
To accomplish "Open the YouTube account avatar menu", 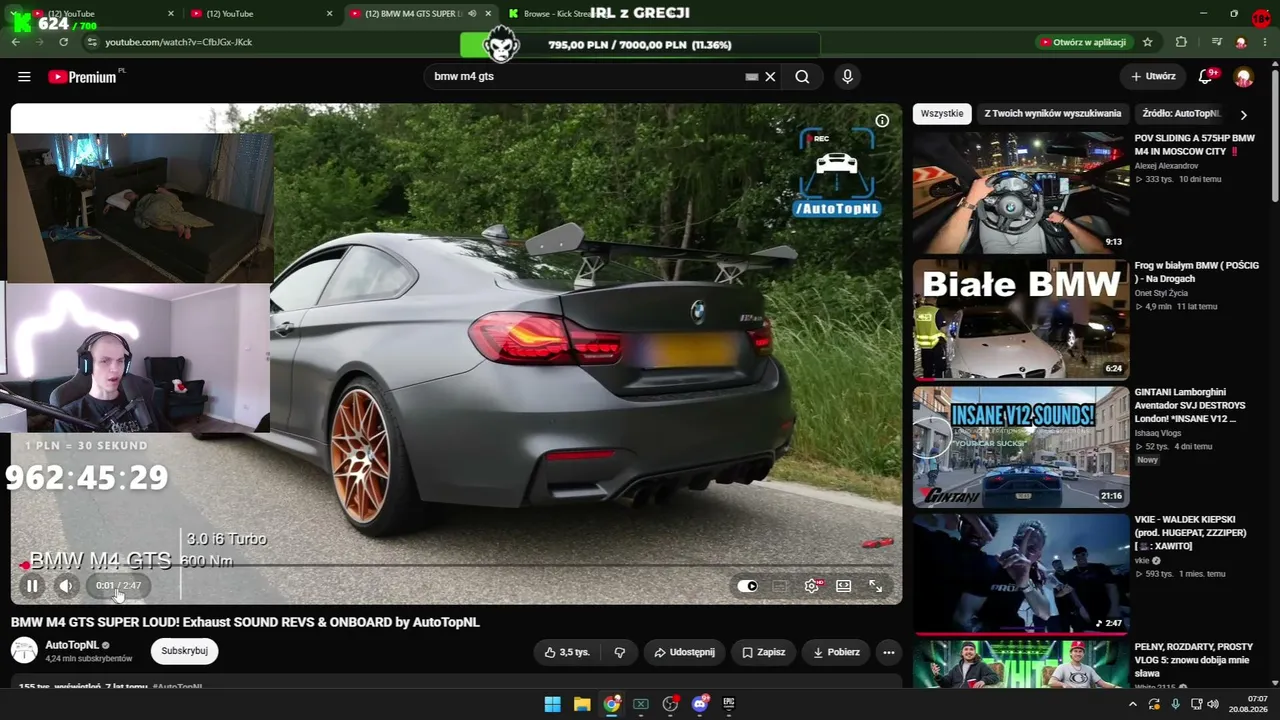I will (1244, 77).
